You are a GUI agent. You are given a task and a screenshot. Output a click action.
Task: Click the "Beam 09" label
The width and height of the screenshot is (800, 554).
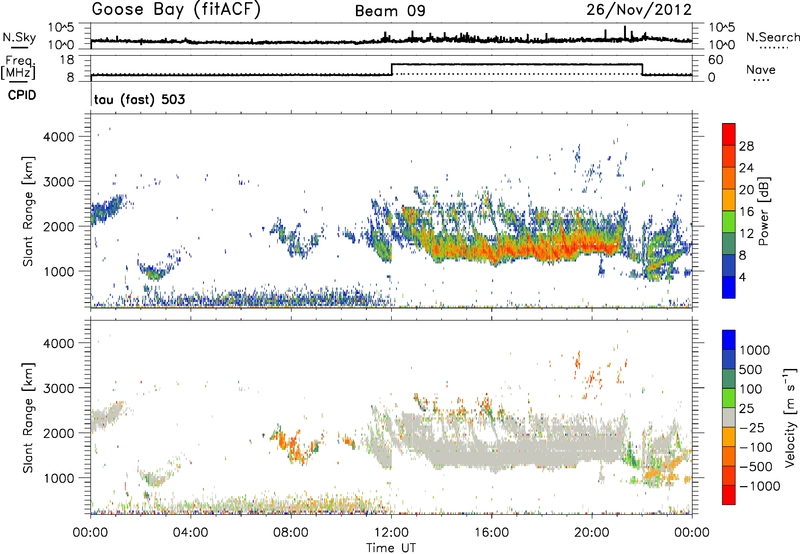click(x=390, y=11)
